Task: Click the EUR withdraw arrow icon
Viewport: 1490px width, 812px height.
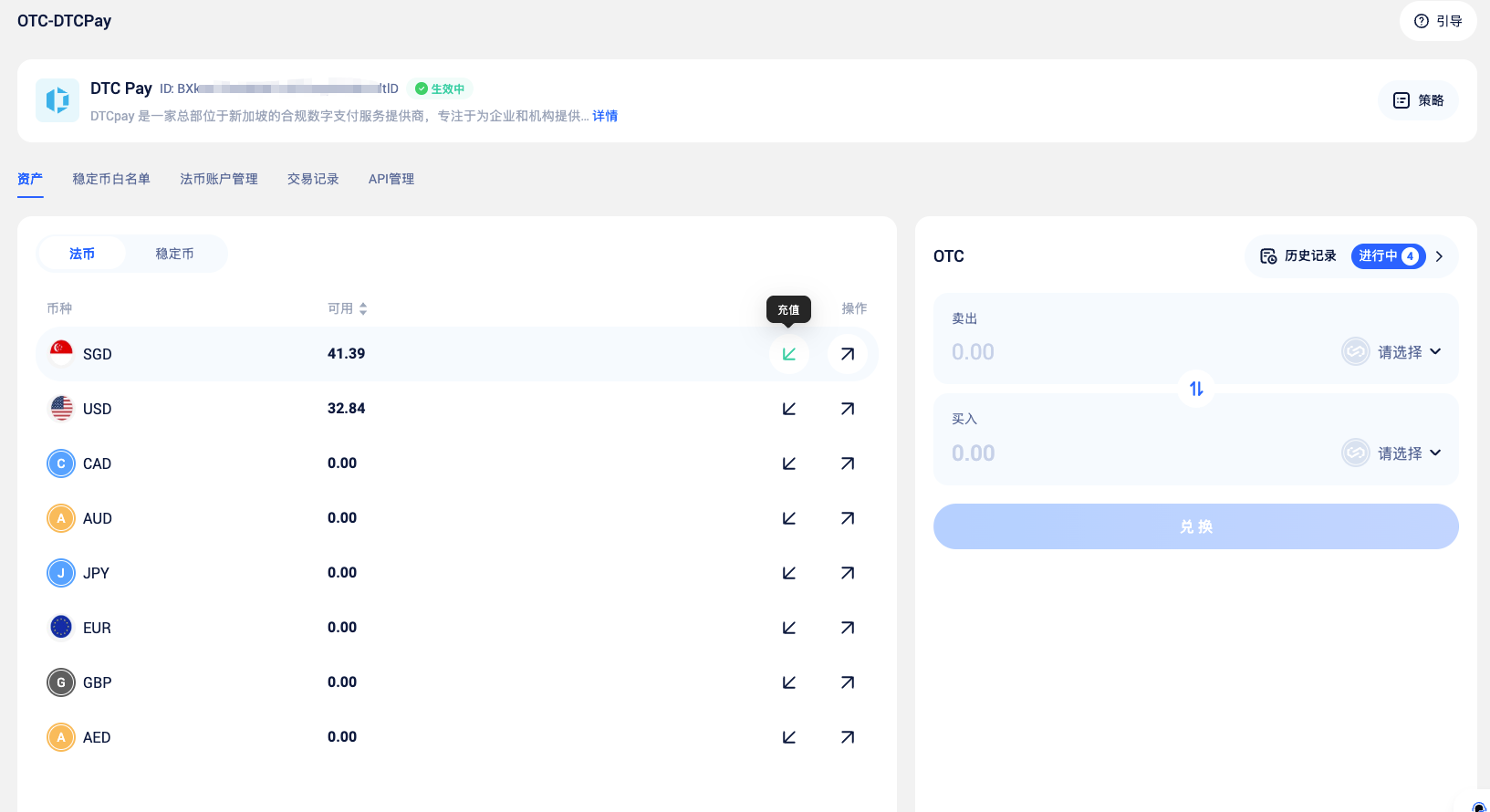Action: 847,628
